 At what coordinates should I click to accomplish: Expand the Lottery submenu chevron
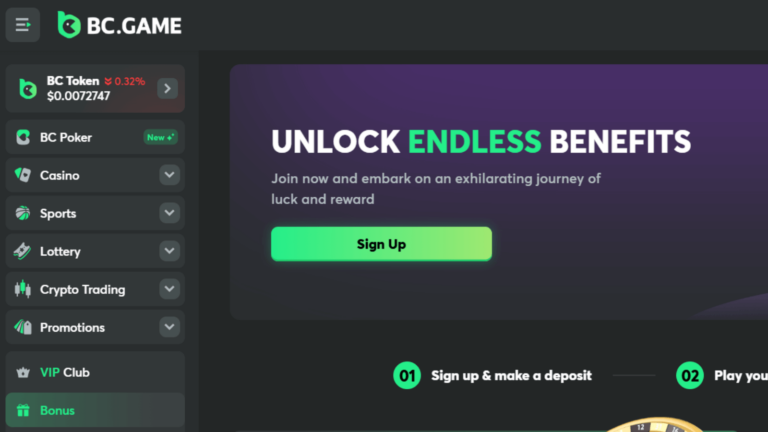[169, 251]
